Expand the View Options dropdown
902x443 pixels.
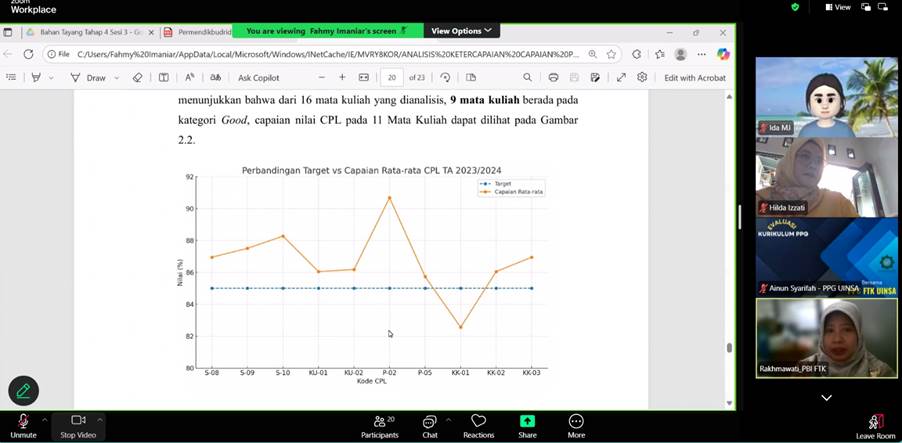pyautogui.click(x=461, y=31)
